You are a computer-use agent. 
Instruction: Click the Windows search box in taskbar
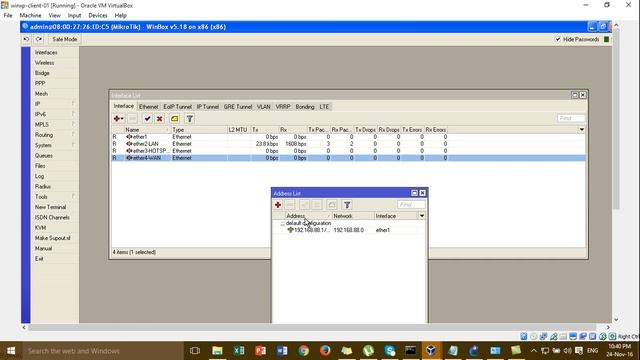tap(102, 351)
